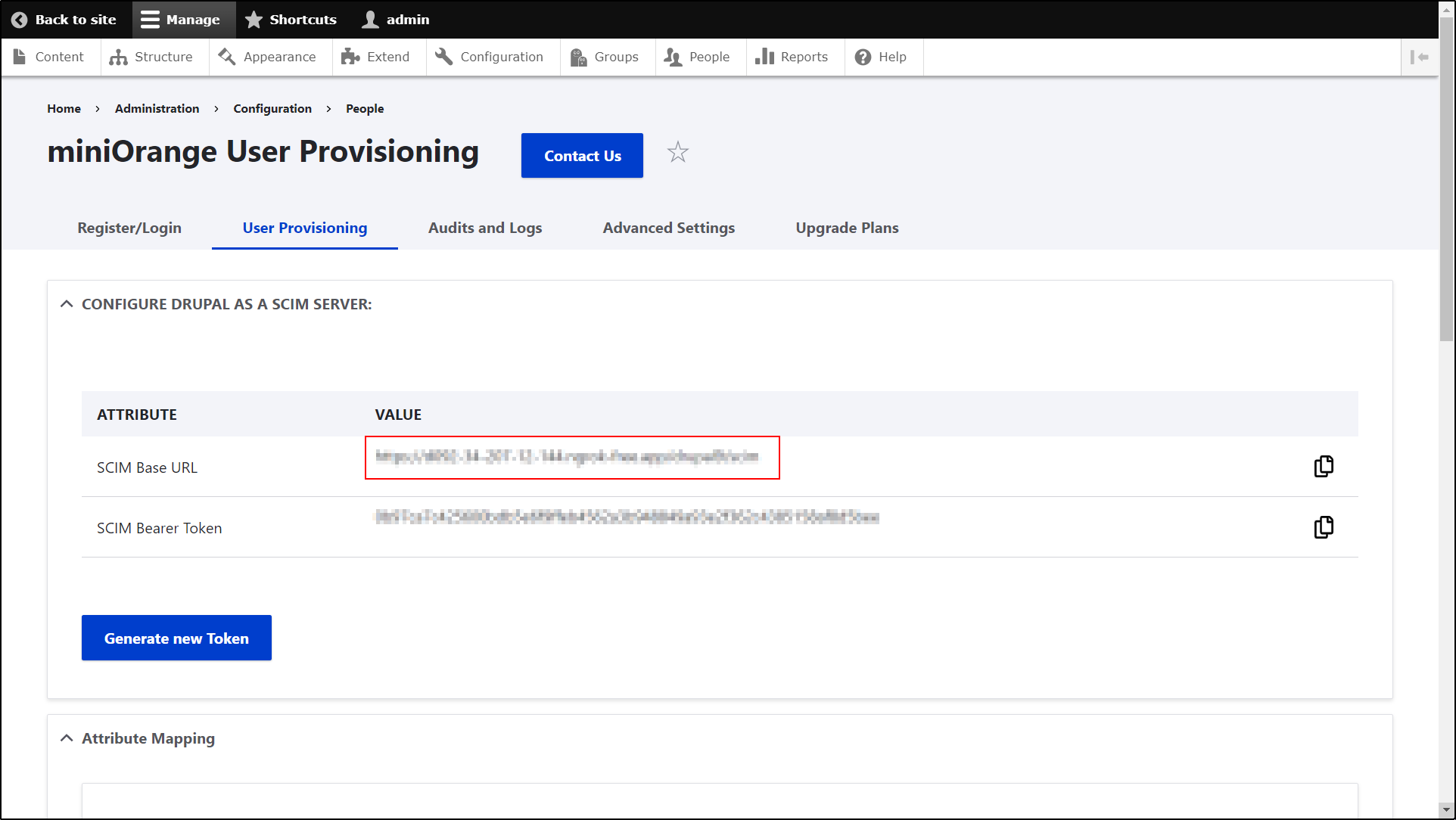Open the Shortcuts star menu

(291, 20)
